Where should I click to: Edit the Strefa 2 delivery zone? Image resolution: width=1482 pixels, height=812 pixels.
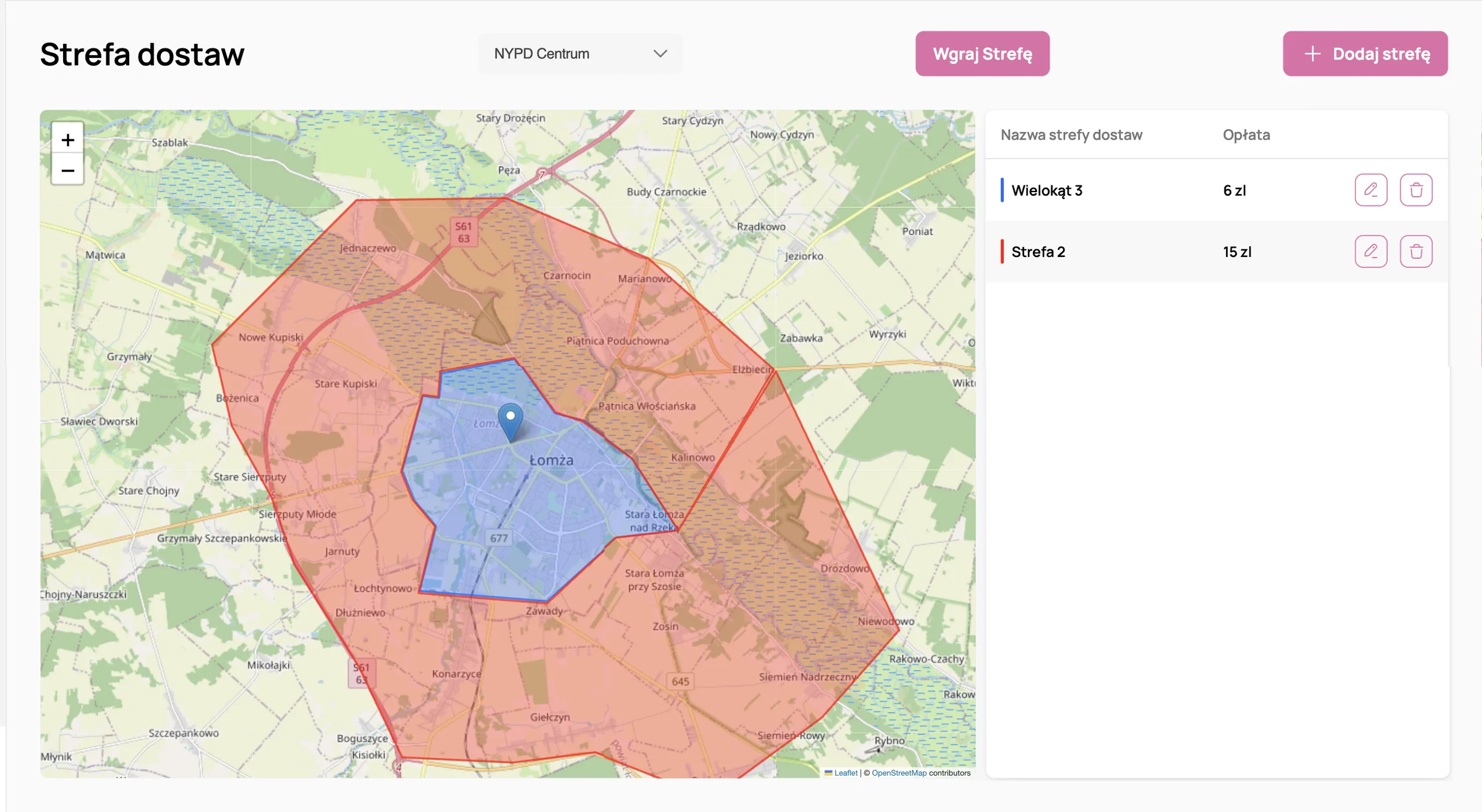pos(1371,251)
